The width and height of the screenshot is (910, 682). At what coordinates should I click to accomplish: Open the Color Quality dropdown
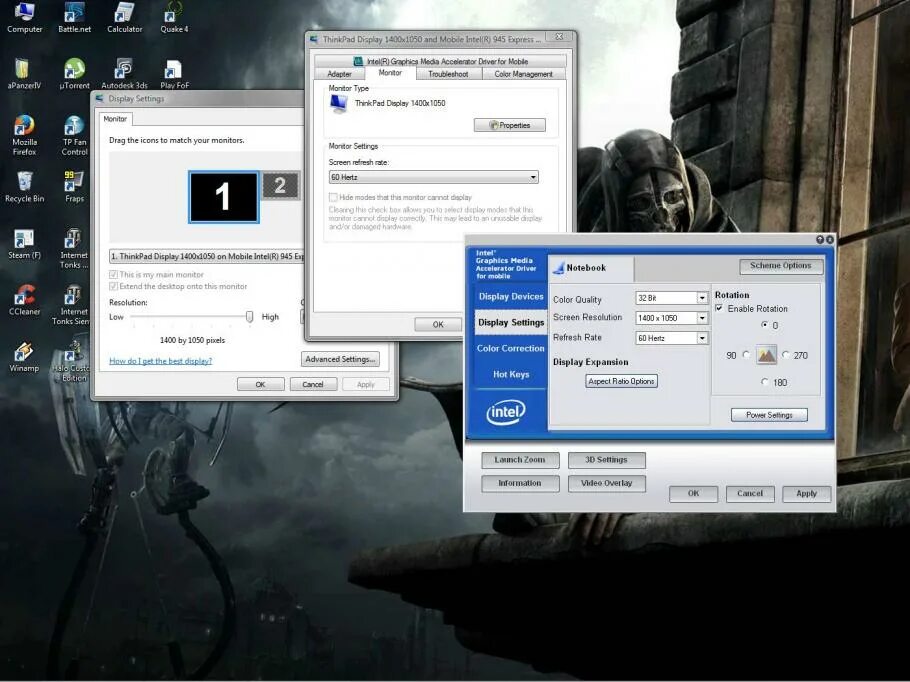(x=672, y=298)
